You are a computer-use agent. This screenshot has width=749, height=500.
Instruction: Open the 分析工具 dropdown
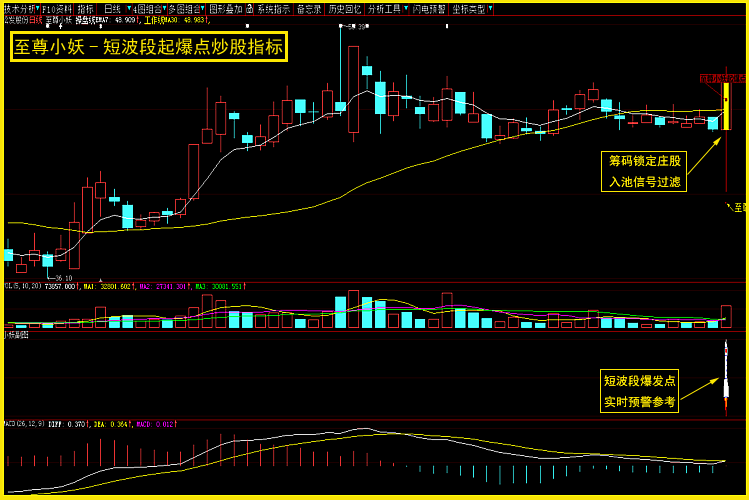tap(385, 8)
